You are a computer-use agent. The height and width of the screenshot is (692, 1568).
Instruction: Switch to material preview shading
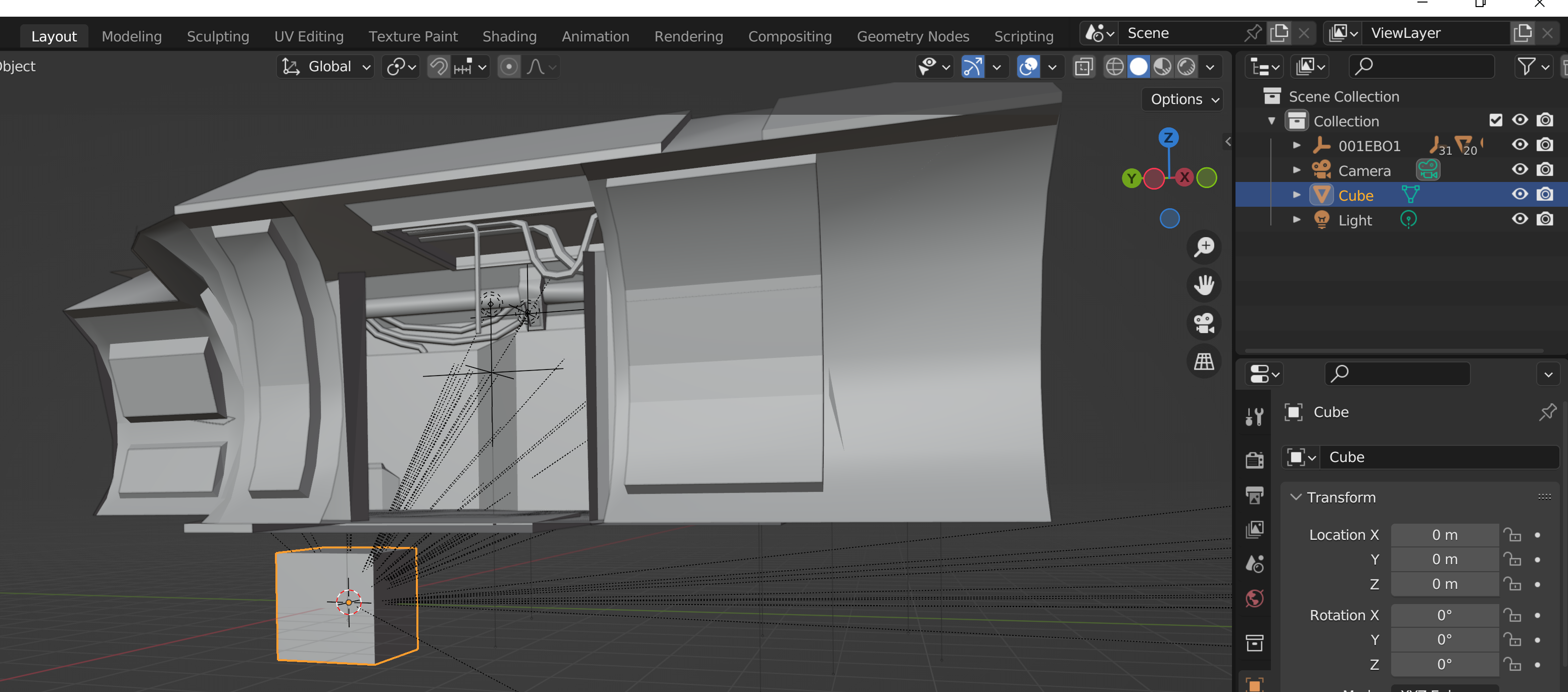tap(1163, 66)
